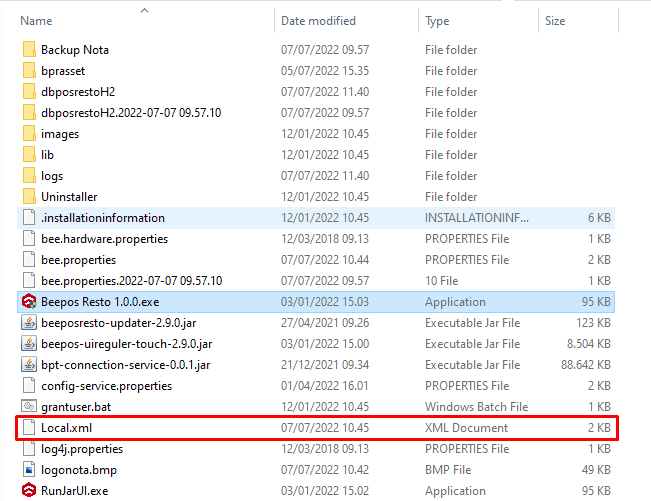Screen dimensions: 651x501
Task: Click the XML Document type cell
Action: pos(467,428)
